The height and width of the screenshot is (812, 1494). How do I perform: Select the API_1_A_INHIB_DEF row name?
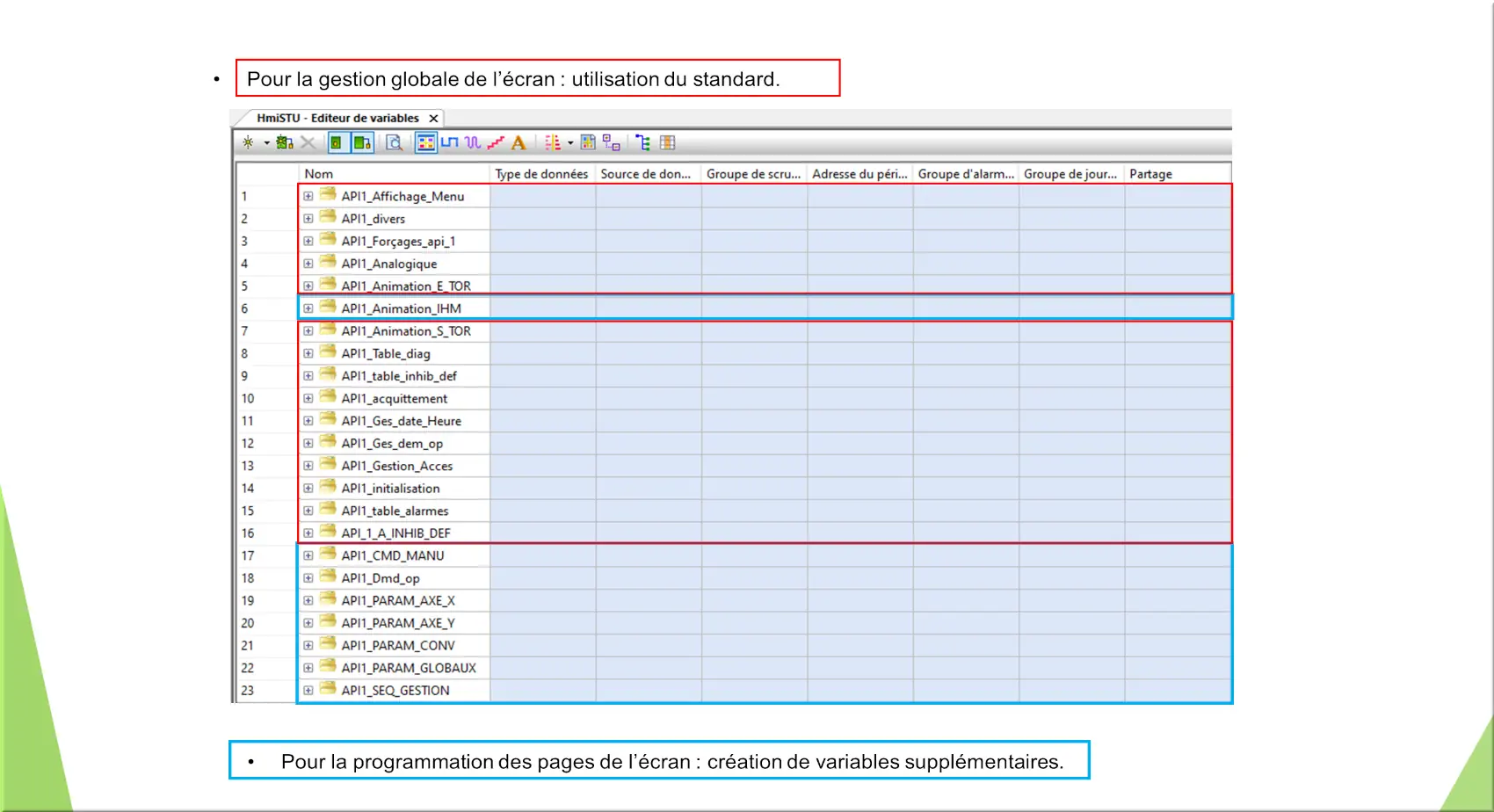pyautogui.click(x=395, y=533)
